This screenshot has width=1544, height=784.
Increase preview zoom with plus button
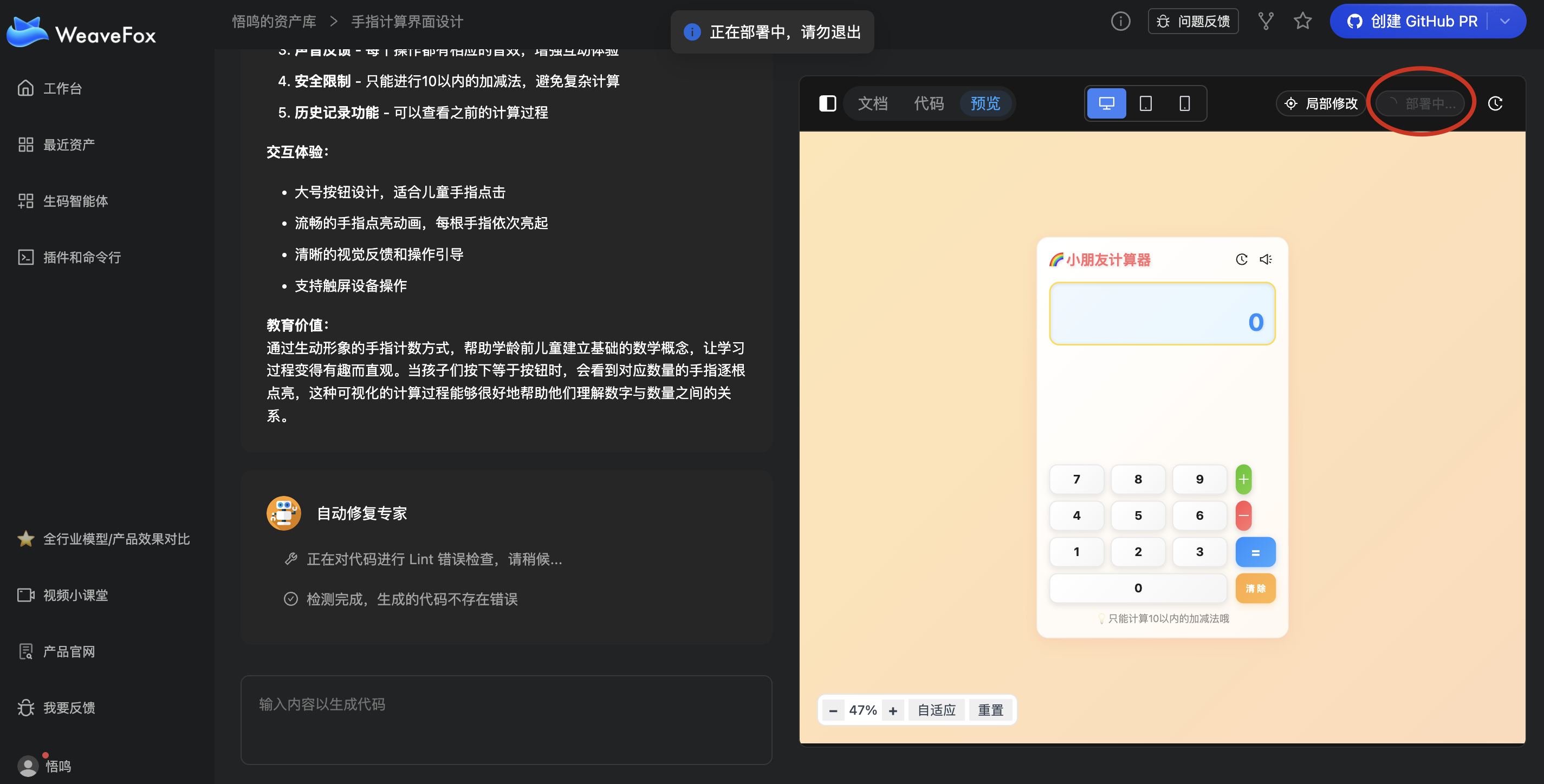(893, 710)
